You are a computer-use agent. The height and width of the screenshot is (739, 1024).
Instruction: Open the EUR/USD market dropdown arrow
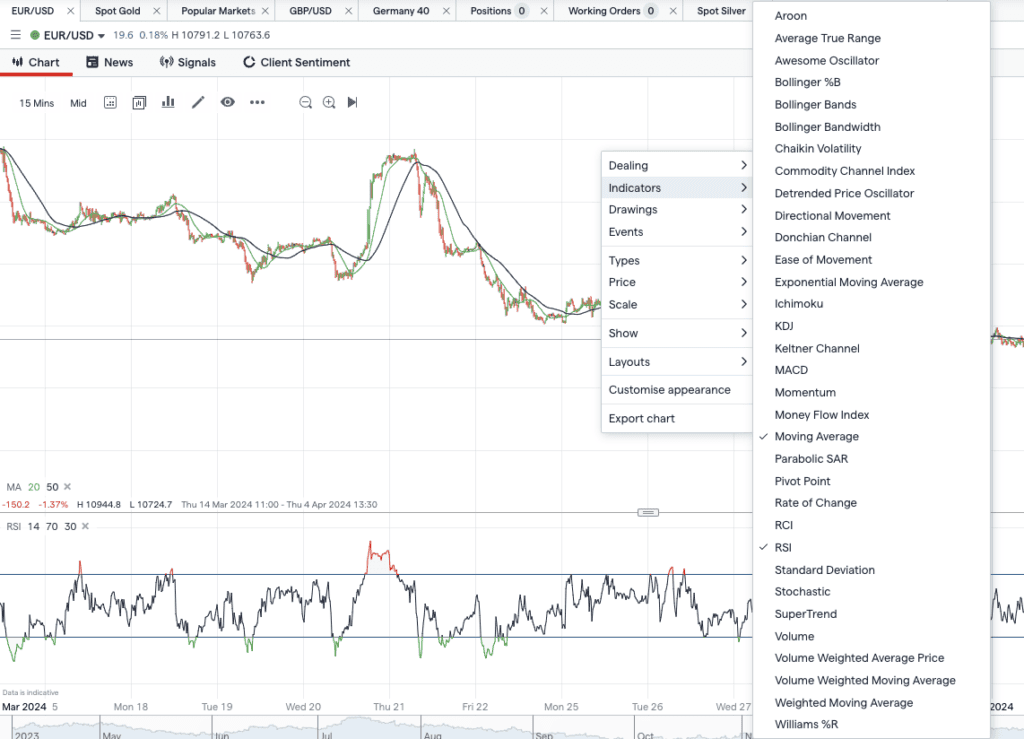tap(101, 36)
